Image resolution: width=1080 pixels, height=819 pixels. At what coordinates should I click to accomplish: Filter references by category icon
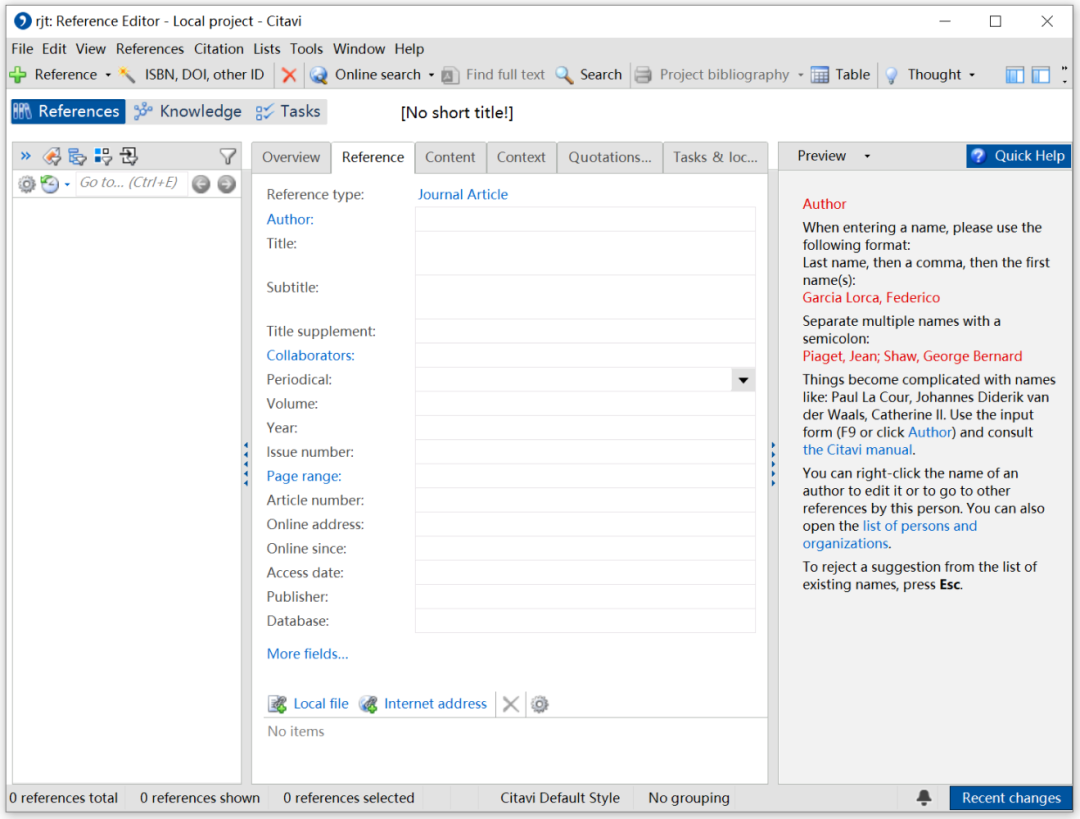click(x=77, y=156)
